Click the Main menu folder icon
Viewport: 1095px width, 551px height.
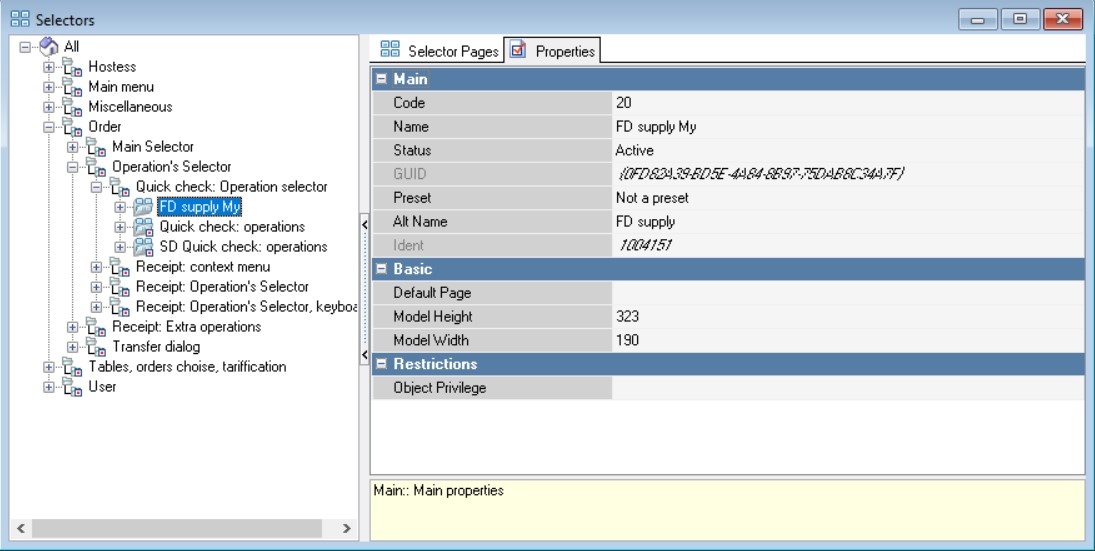(72, 87)
